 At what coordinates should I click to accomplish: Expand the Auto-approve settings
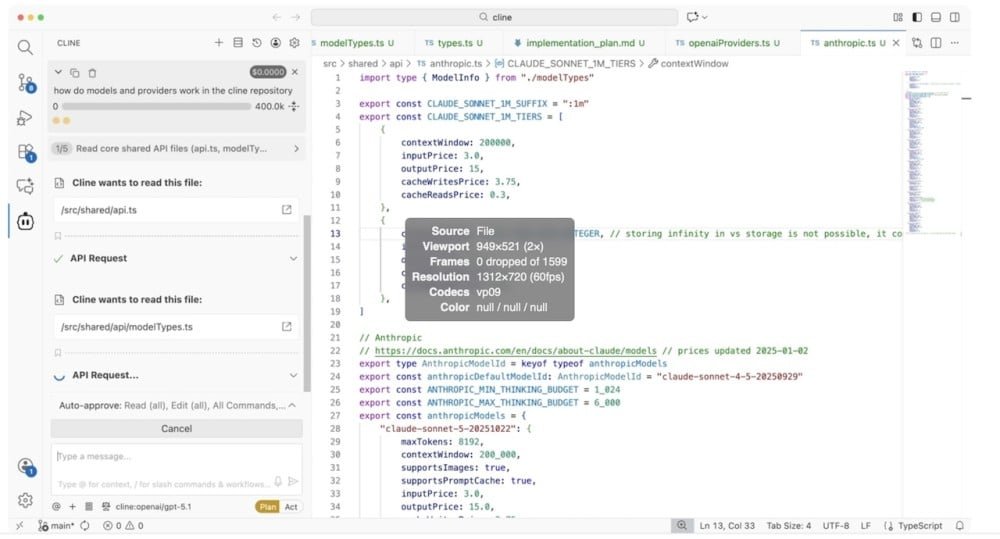(x=177, y=406)
